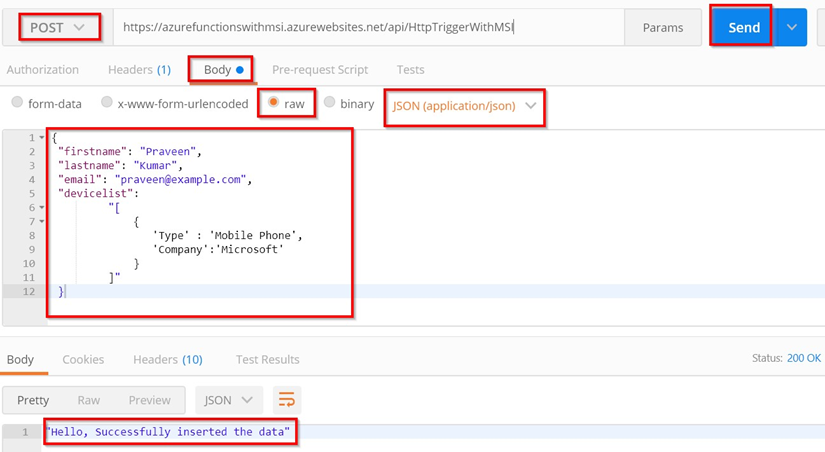
Task: Open the response JSON format dropdown
Action: [228, 400]
